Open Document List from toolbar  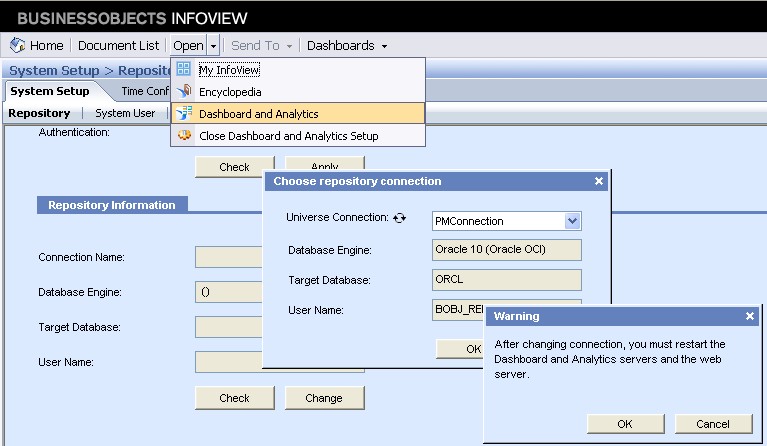(118, 46)
